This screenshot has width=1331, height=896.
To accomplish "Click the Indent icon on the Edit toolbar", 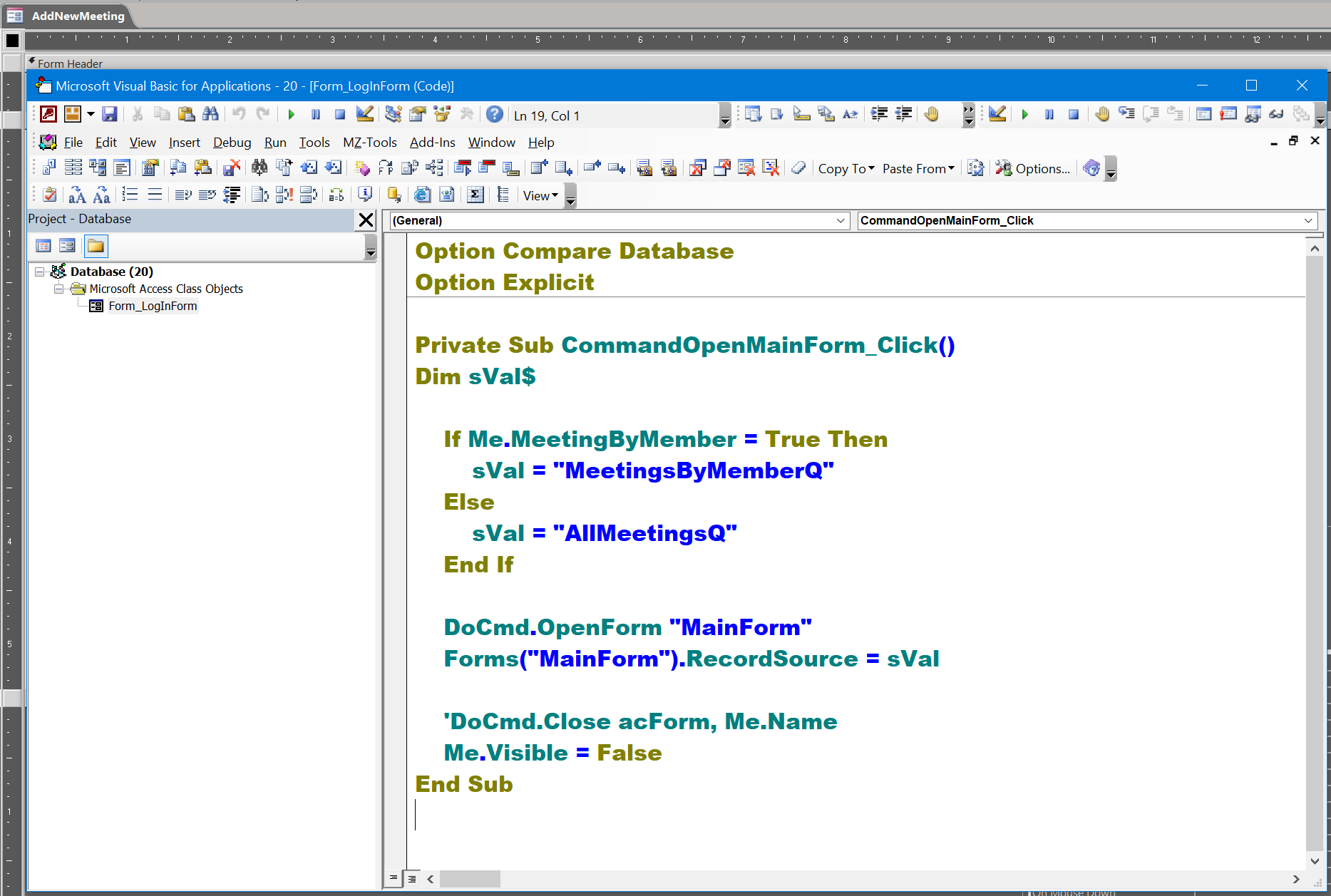I will [879, 114].
